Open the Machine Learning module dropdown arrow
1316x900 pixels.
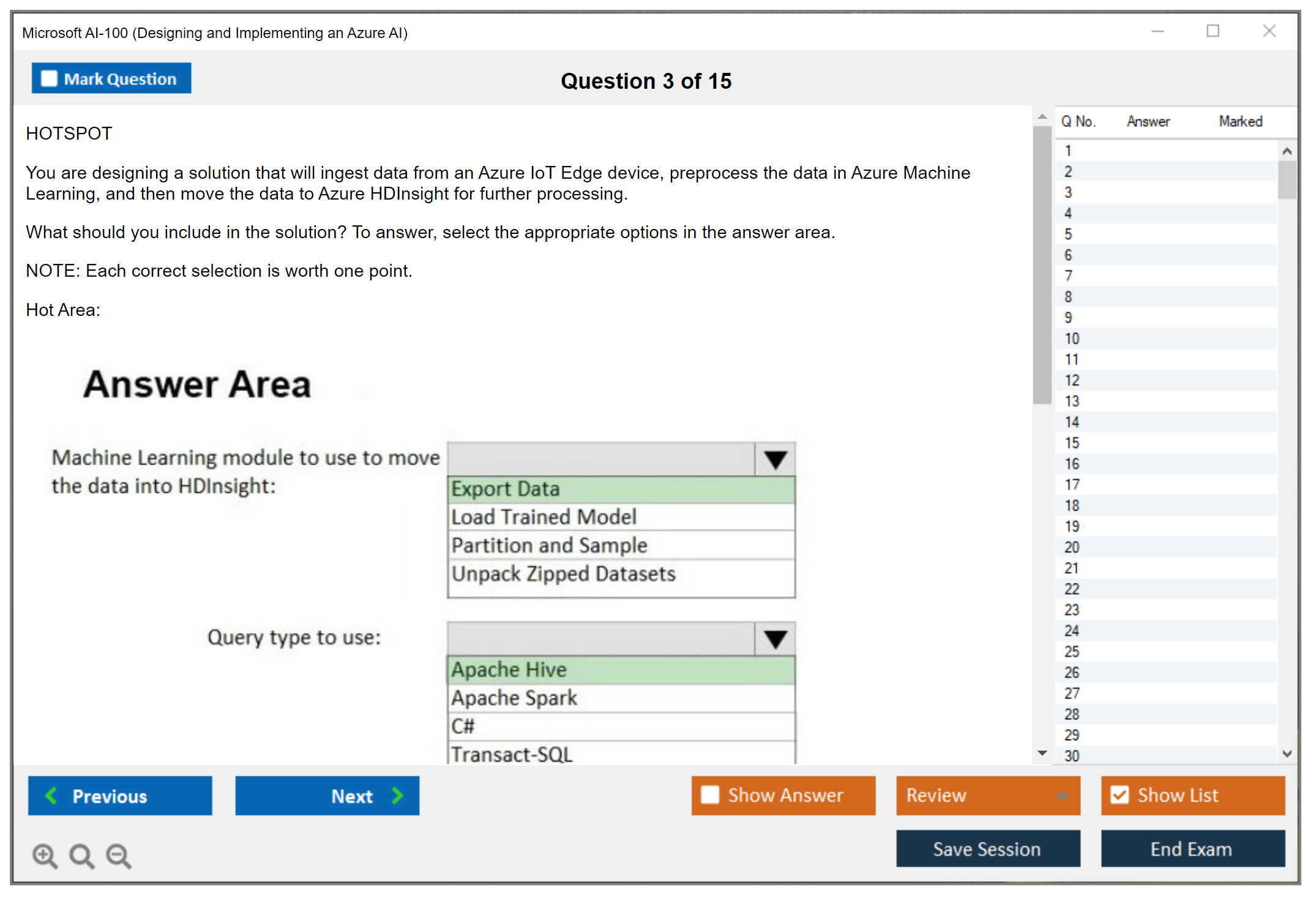coord(775,459)
